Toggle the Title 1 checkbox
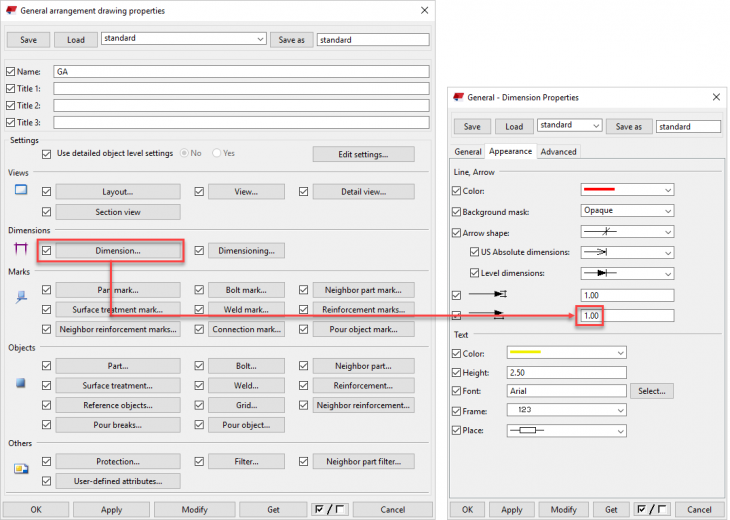 (11, 88)
